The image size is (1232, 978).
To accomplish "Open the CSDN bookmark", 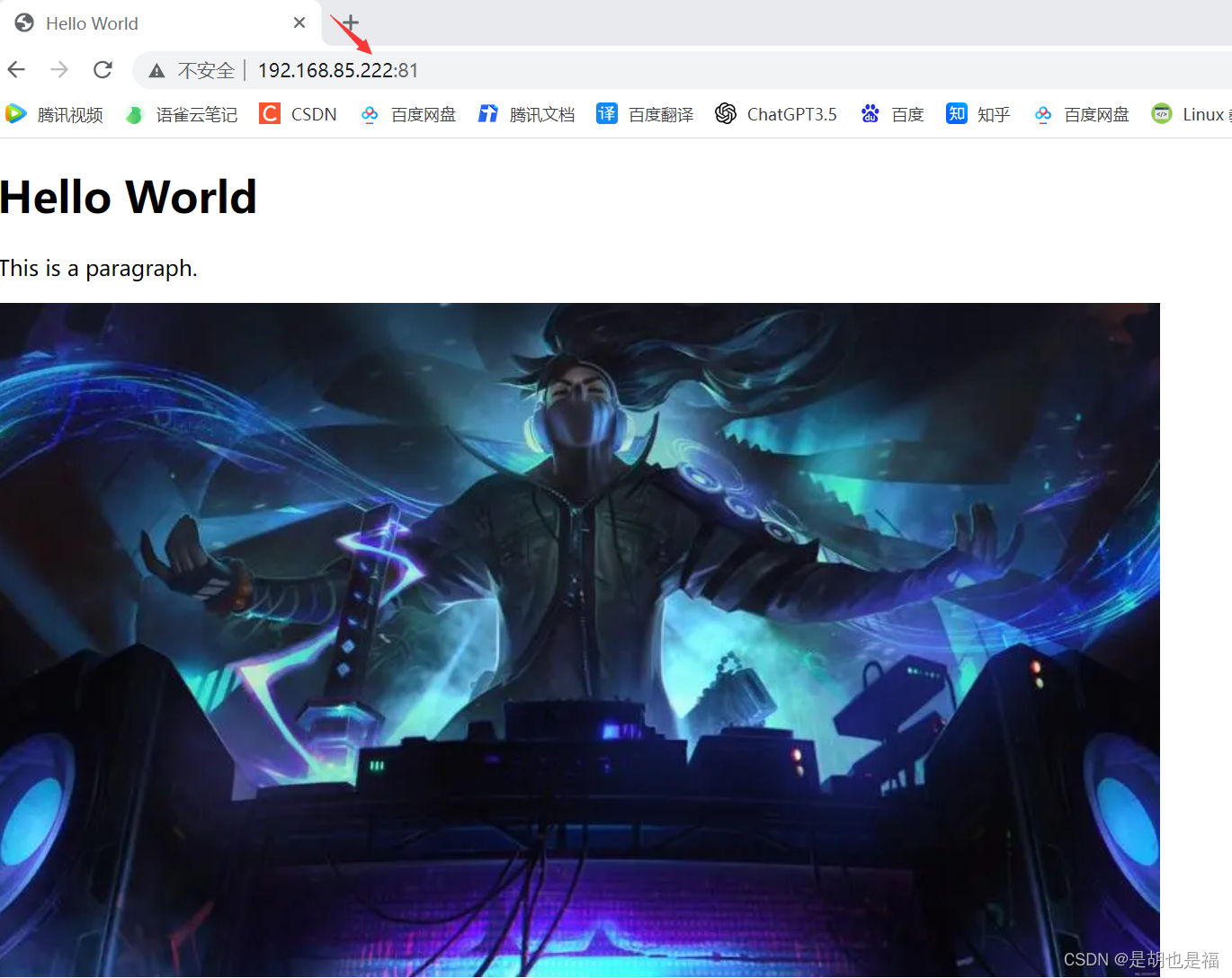I will pos(298,114).
